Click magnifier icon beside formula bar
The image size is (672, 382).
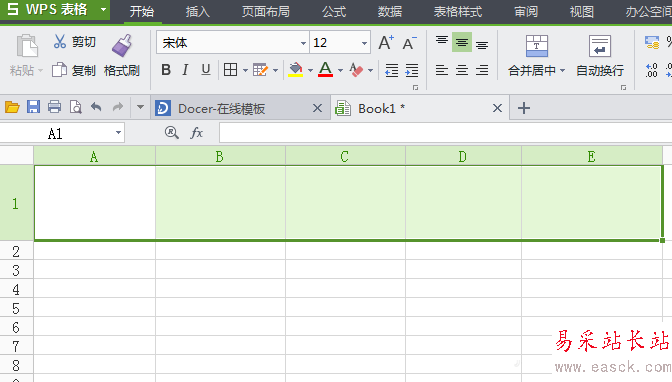pos(171,132)
